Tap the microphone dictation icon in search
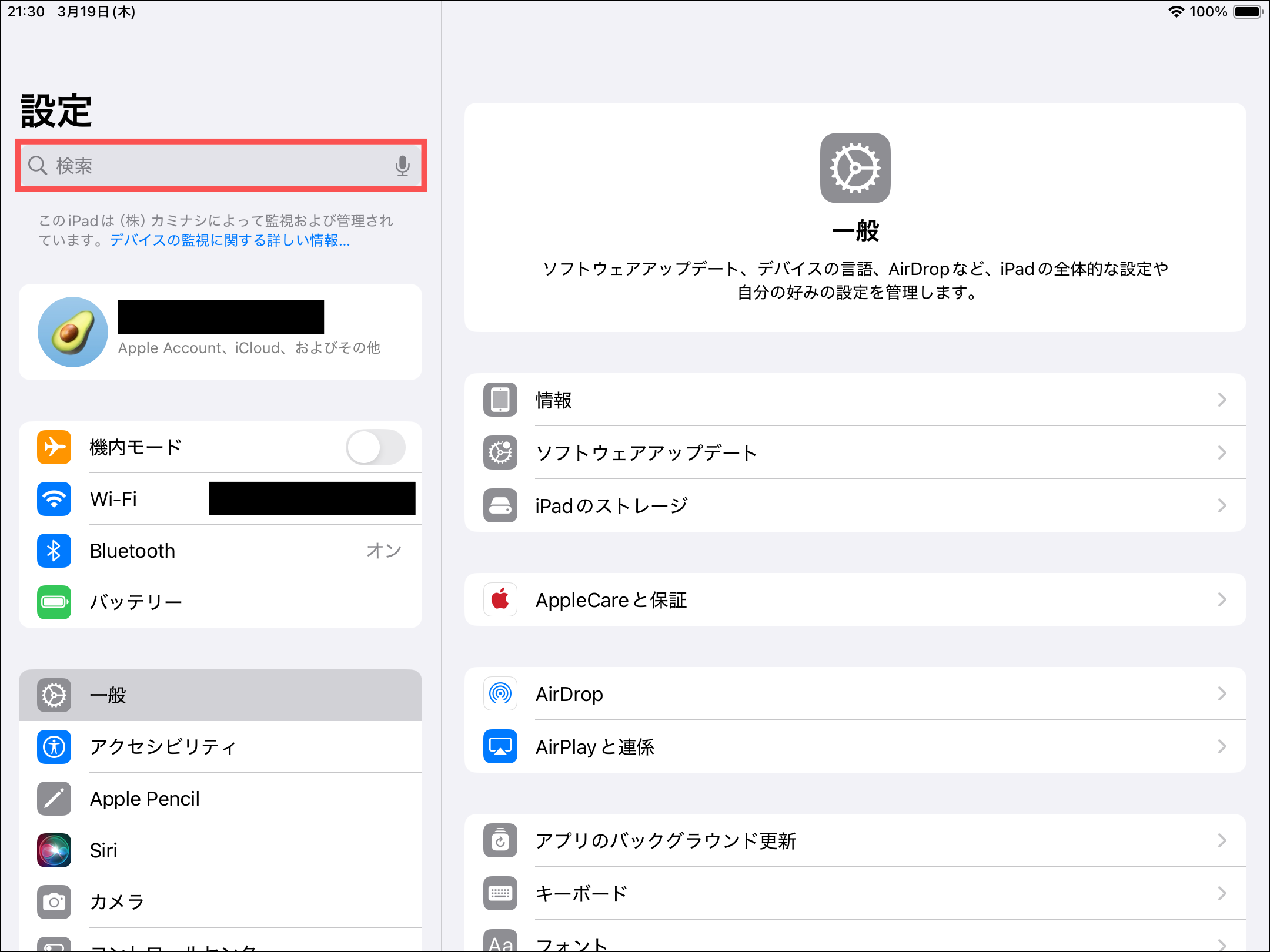This screenshot has width=1270, height=952. click(x=402, y=166)
